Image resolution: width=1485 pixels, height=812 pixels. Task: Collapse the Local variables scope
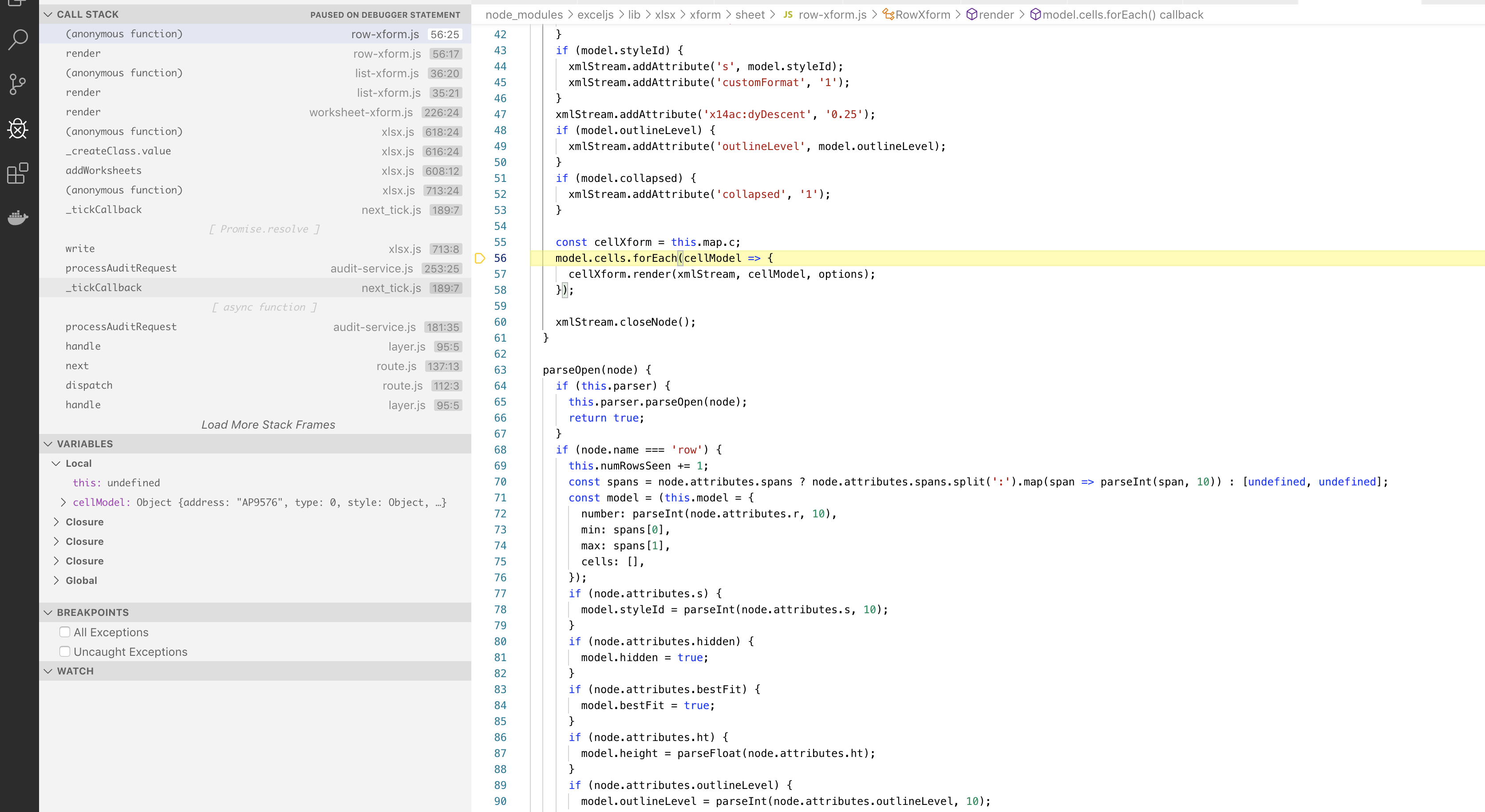coord(56,463)
